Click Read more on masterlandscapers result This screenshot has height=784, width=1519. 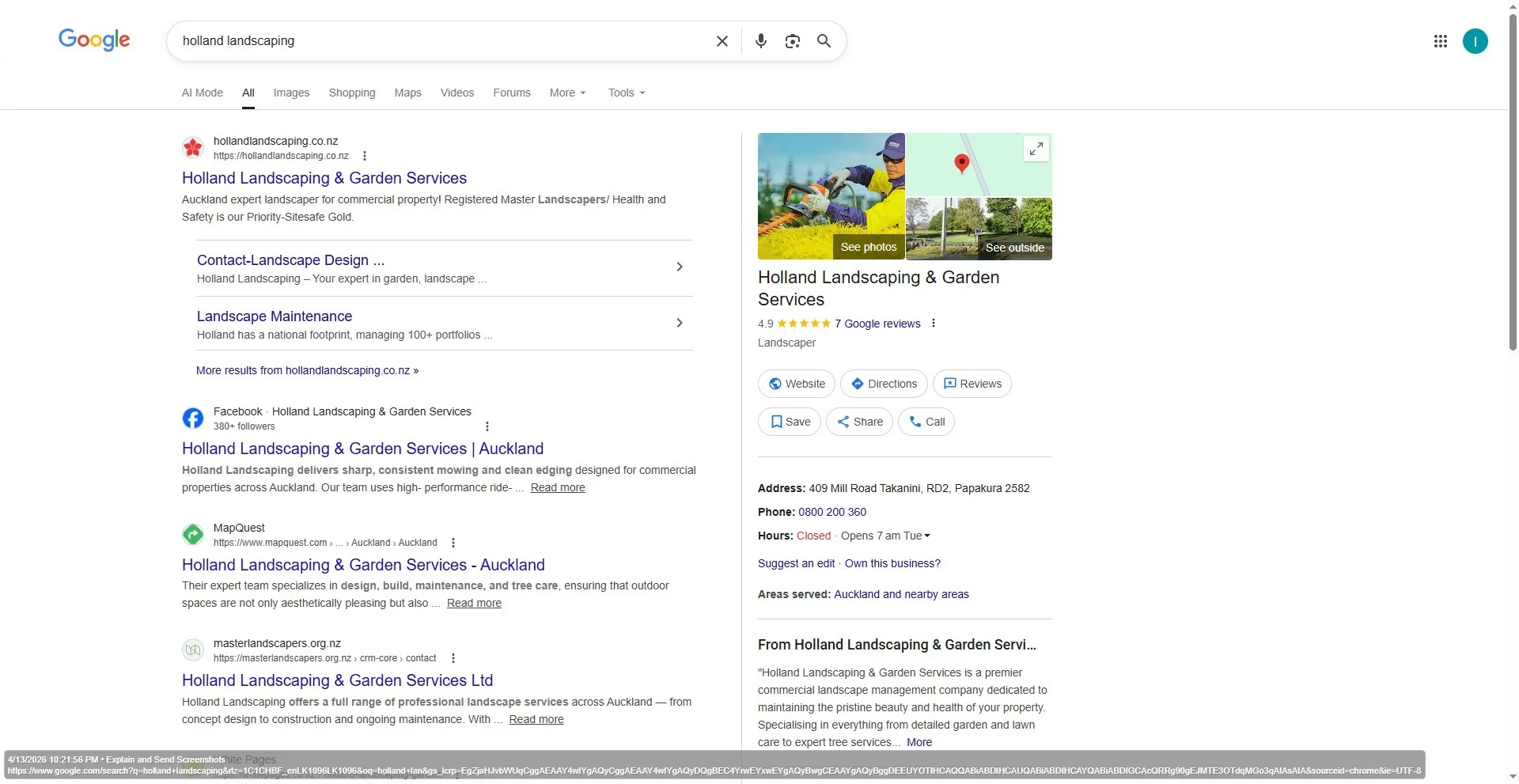click(x=536, y=719)
